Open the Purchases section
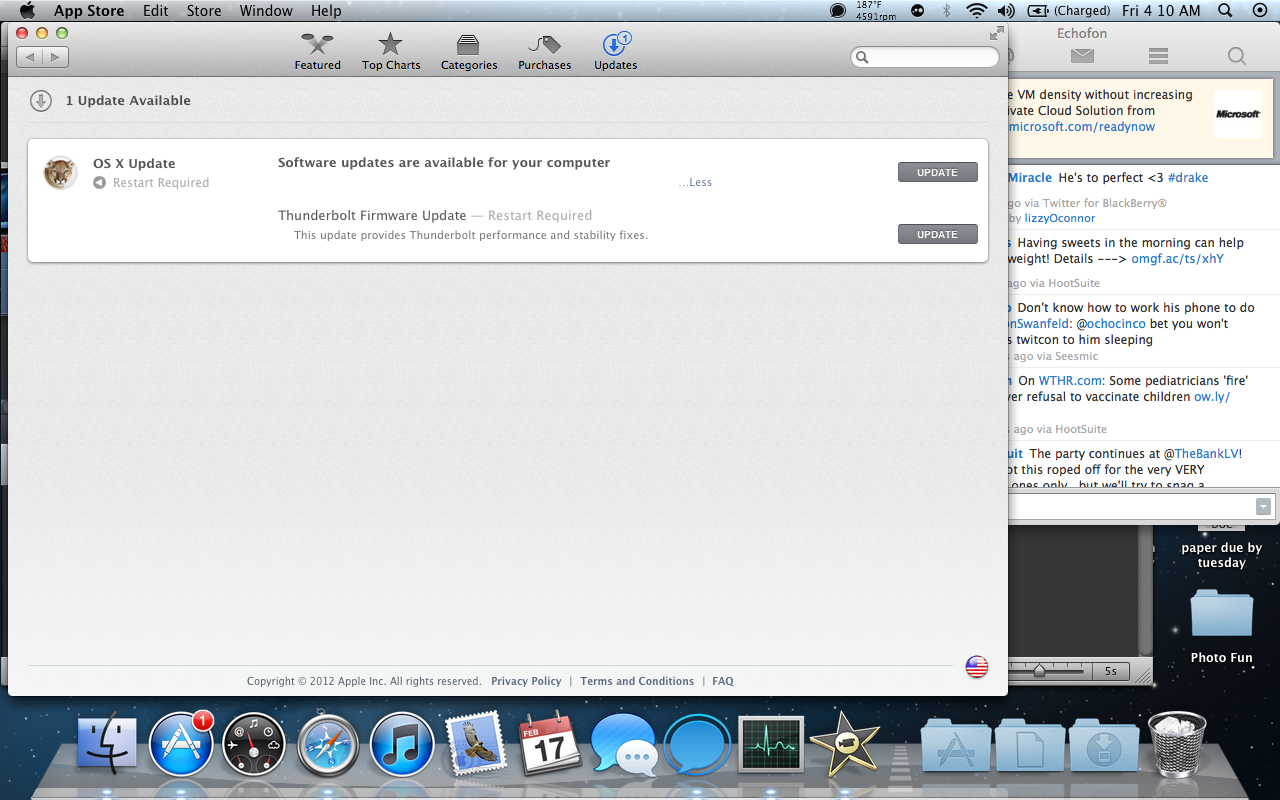 pyautogui.click(x=544, y=52)
